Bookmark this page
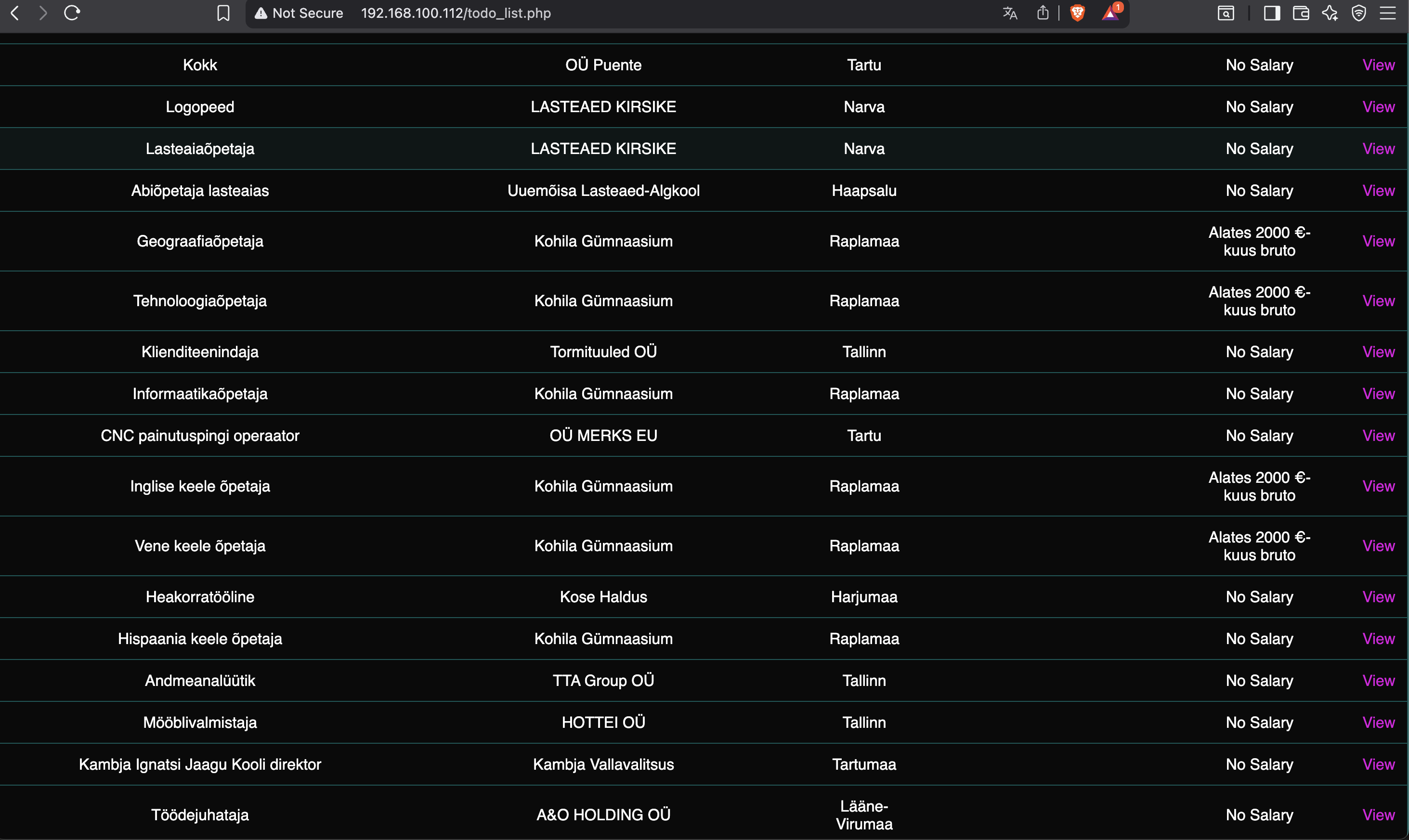Image resolution: width=1409 pixels, height=840 pixels. click(223, 13)
